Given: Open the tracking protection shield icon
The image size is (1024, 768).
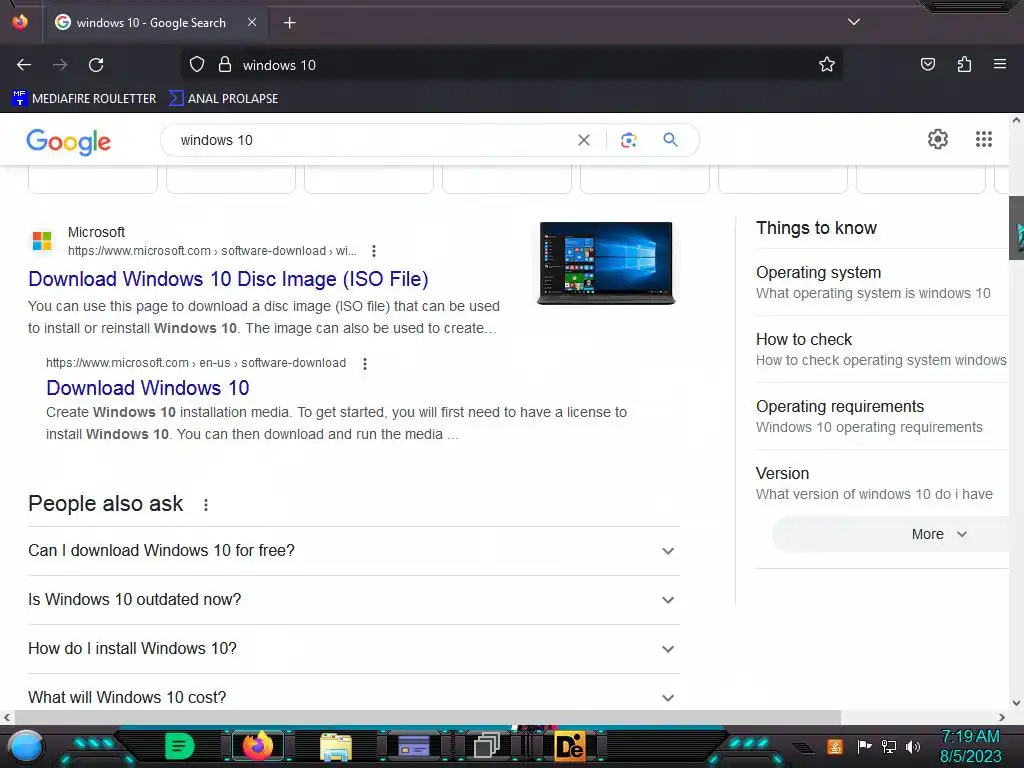Looking at the screenshot, I should tap(197, 65).
